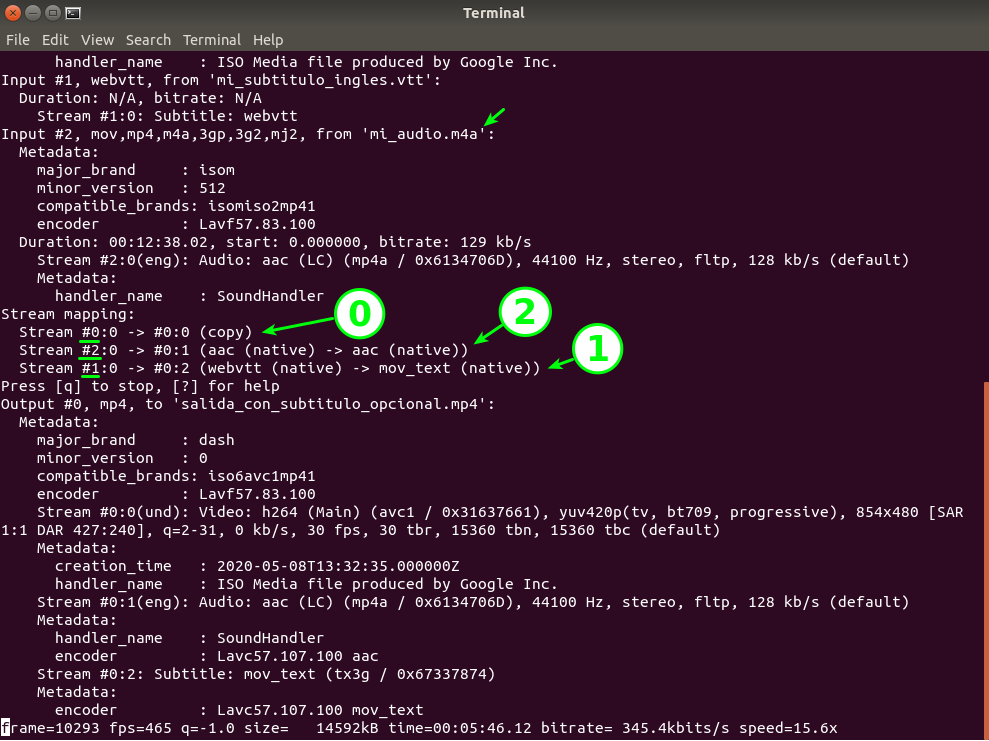The image size is (989, 741).
Task: Click the cursor block before 'rame=10293'
Action: [x=5, y=728]
